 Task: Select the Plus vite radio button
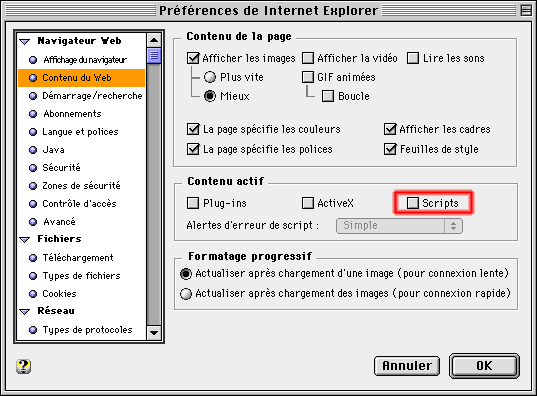(x=210, y=77)
